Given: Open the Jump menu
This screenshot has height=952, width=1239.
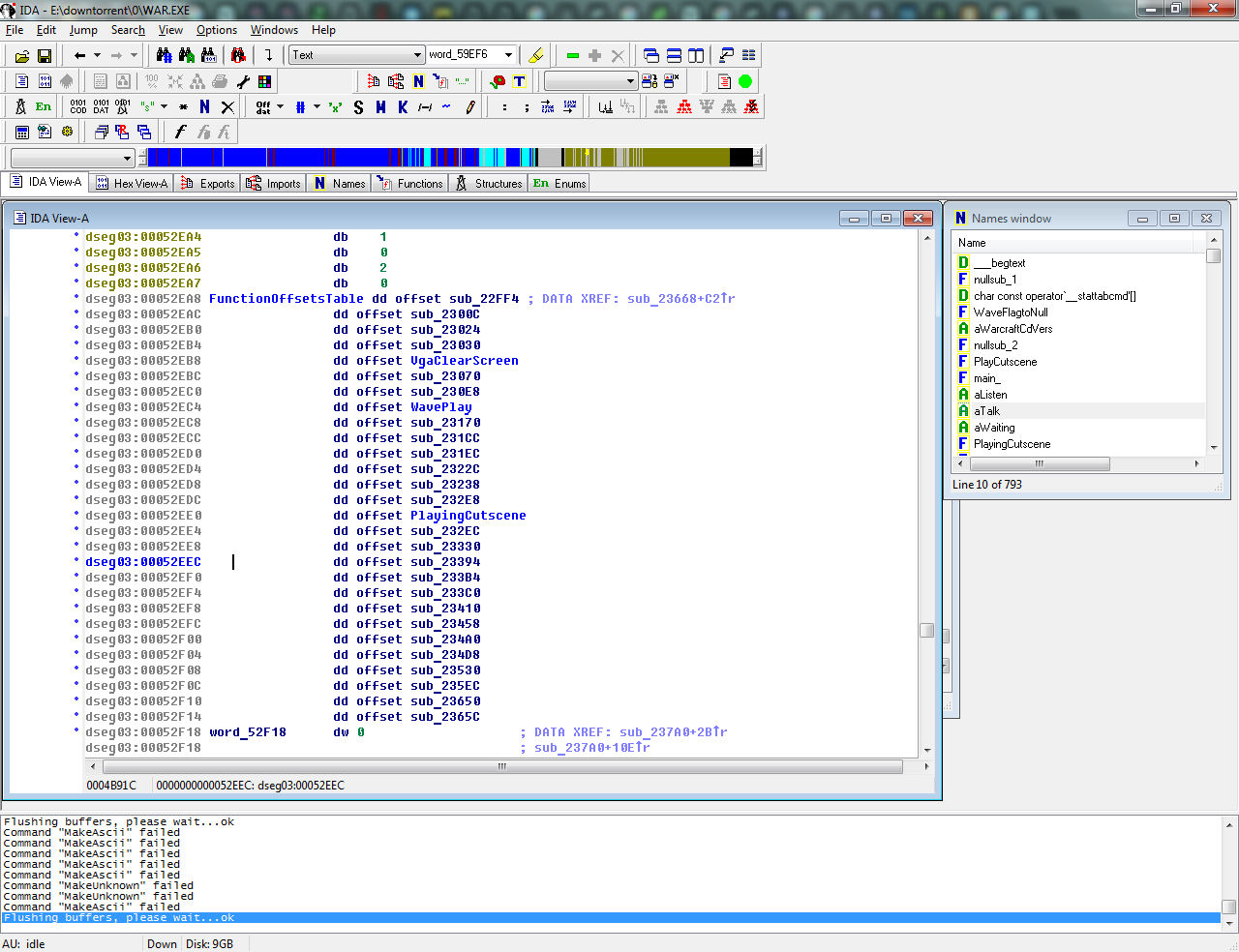Looking at the screenshot, I should click(83, 30).
